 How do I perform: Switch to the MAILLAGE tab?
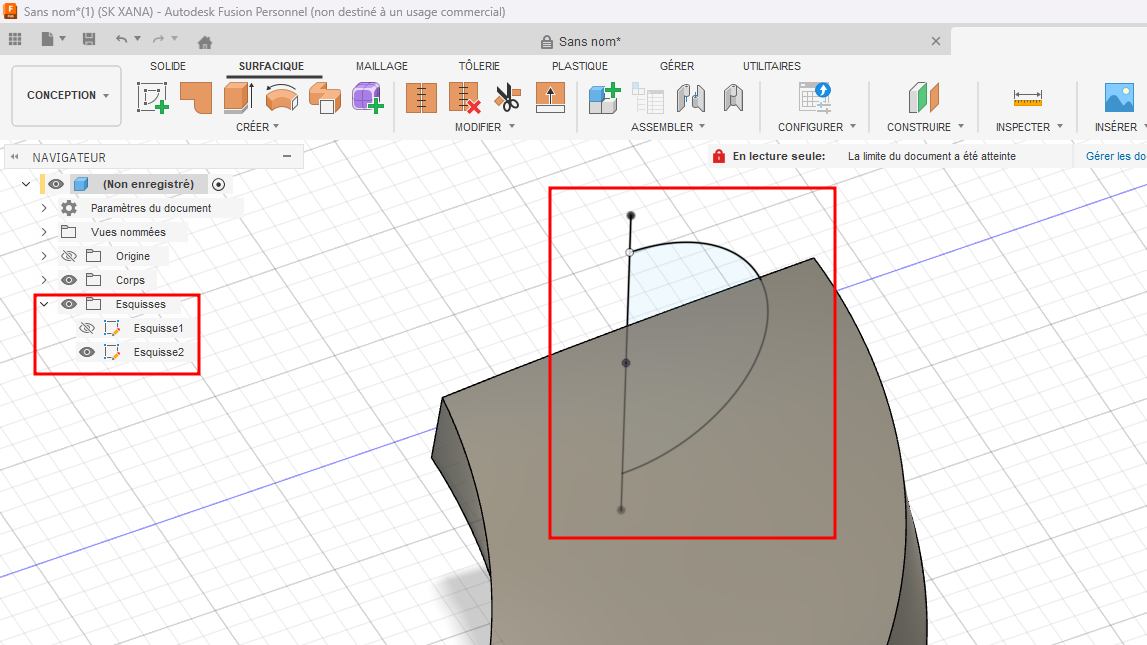tap(382, 66)
